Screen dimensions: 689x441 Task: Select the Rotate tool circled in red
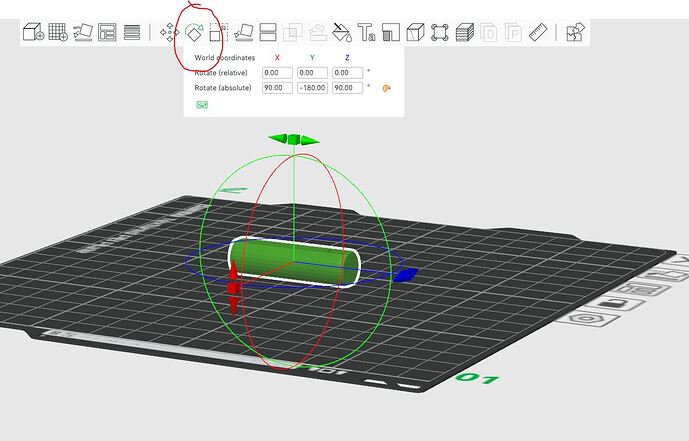point(194,33)
